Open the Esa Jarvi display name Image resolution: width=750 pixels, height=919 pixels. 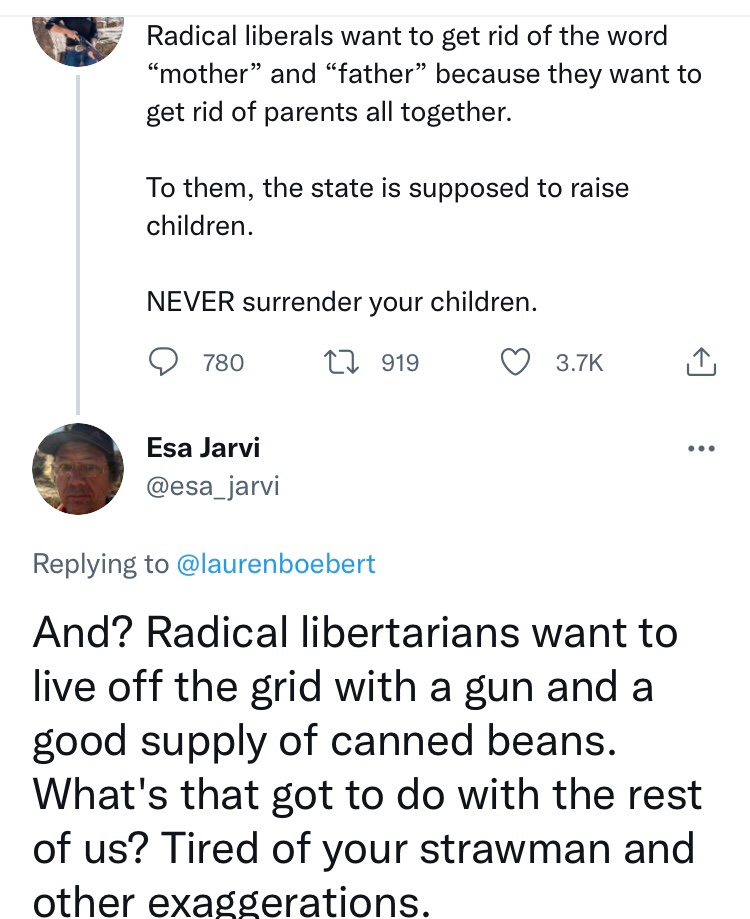203,447
